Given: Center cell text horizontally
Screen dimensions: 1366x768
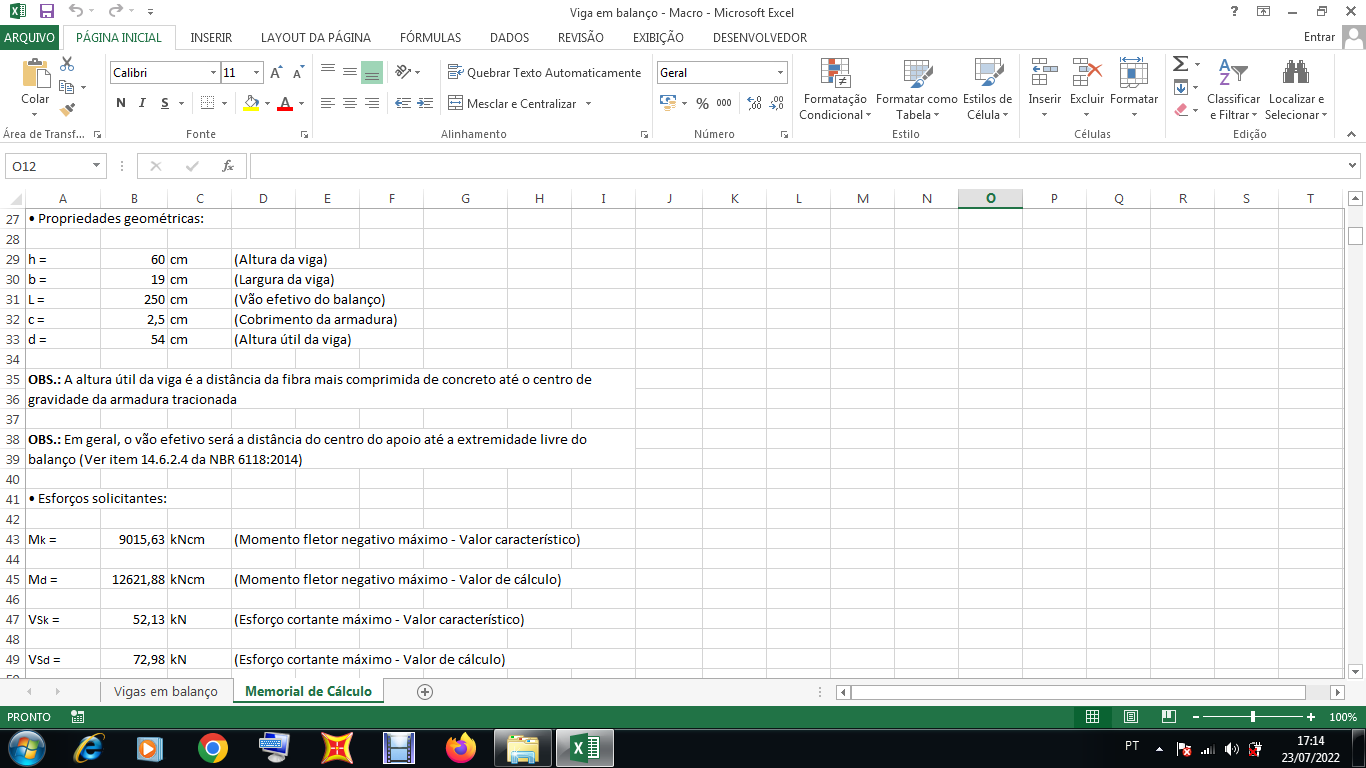Looking at the screenshot, I should (350, 103).
